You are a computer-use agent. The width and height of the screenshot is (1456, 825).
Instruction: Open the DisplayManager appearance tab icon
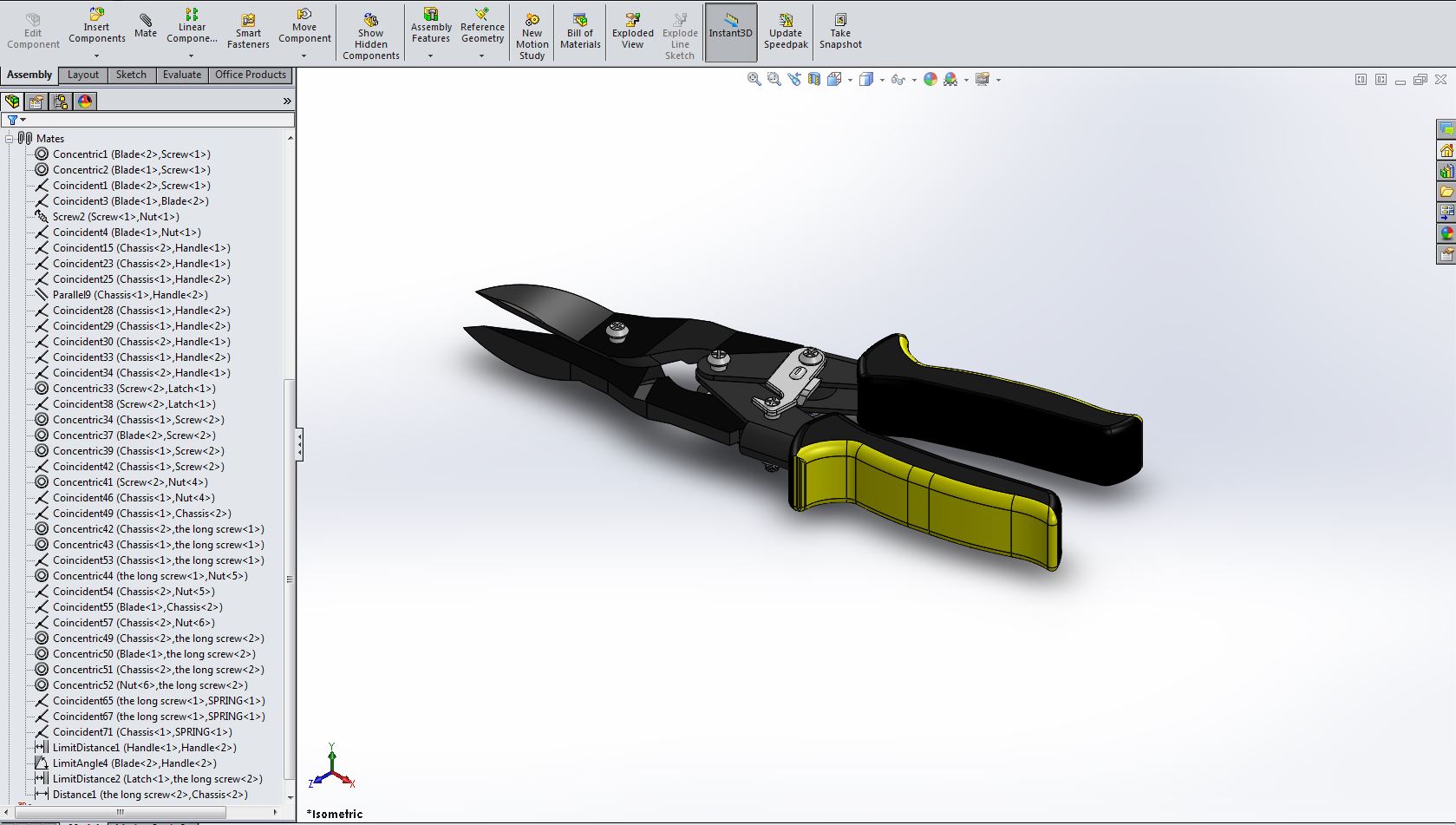click(85, 101)
